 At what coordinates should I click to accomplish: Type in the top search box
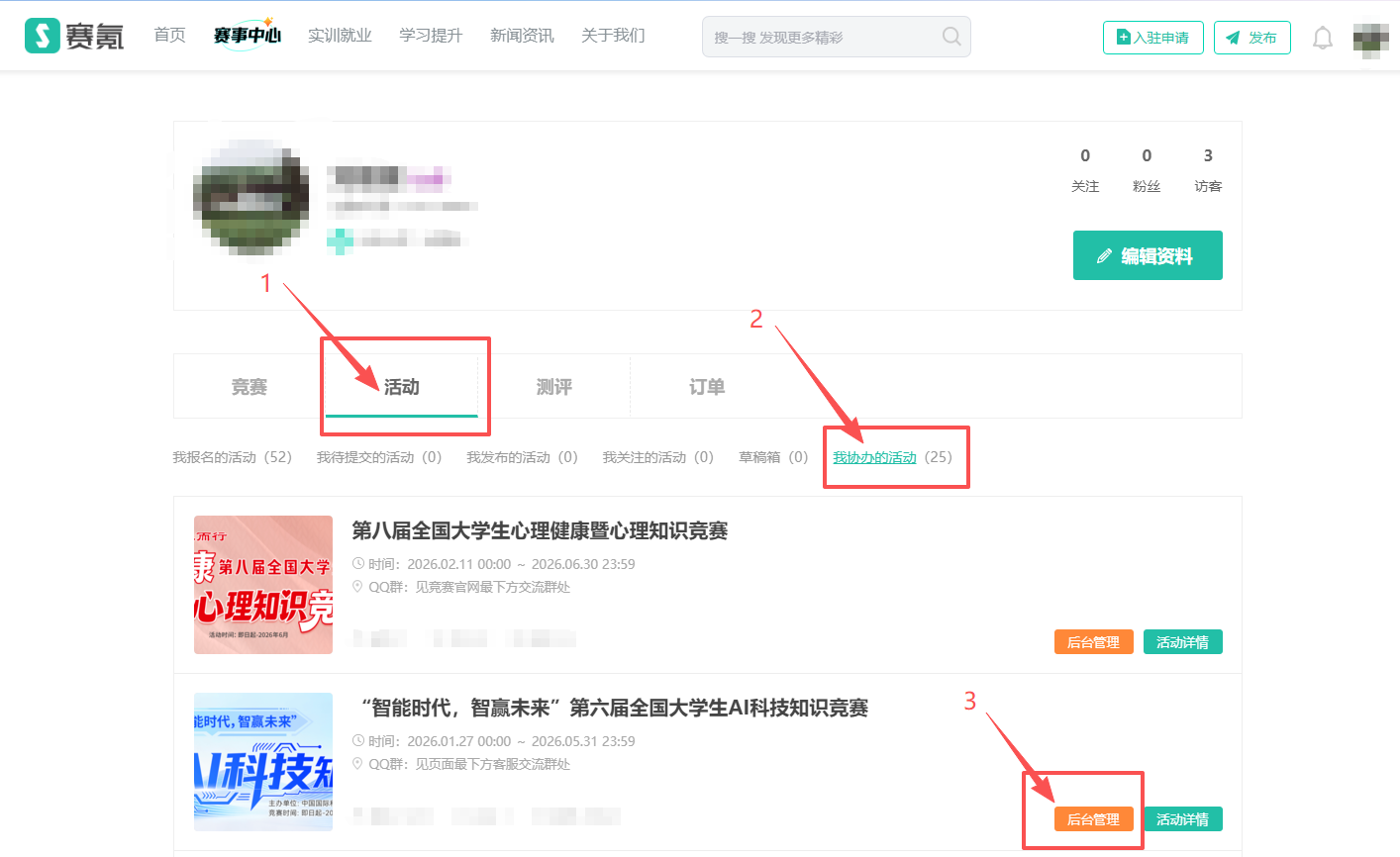pos(822,38)
